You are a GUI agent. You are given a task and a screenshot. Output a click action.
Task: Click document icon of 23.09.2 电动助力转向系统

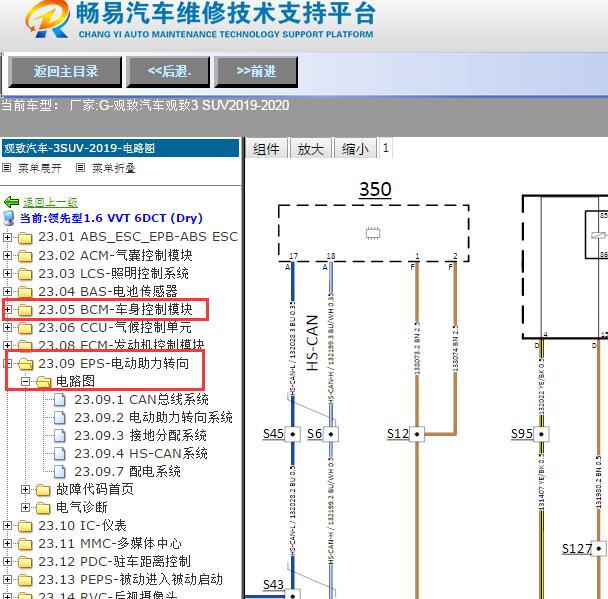(x=60, y=418)
